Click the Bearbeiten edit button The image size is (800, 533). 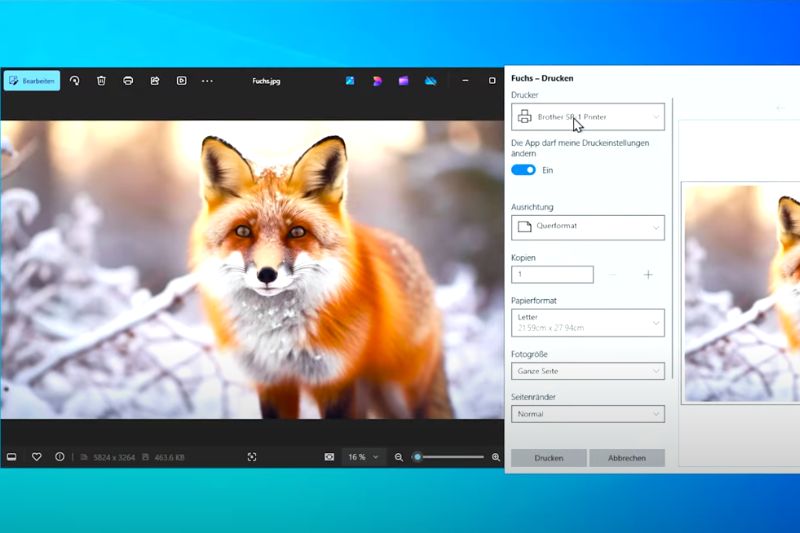tap(32, 81)
